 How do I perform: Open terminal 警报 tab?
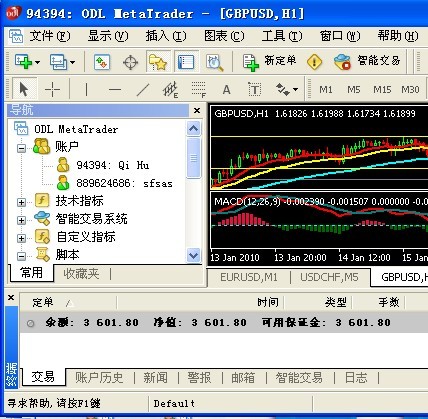(199, 378)
